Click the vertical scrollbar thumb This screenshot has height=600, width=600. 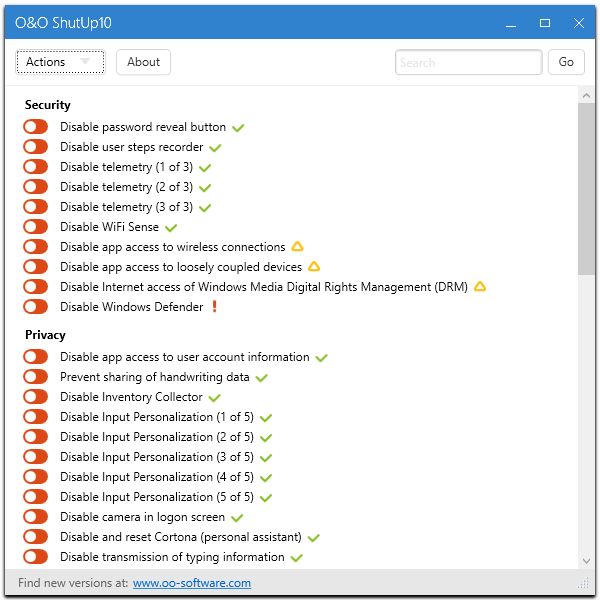click(586, 189)
